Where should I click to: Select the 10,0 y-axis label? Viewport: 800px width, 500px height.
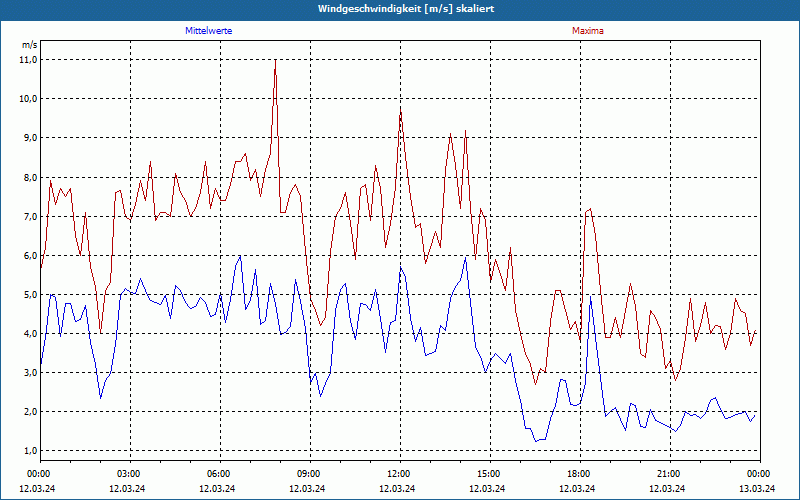[x=29, y=98]
